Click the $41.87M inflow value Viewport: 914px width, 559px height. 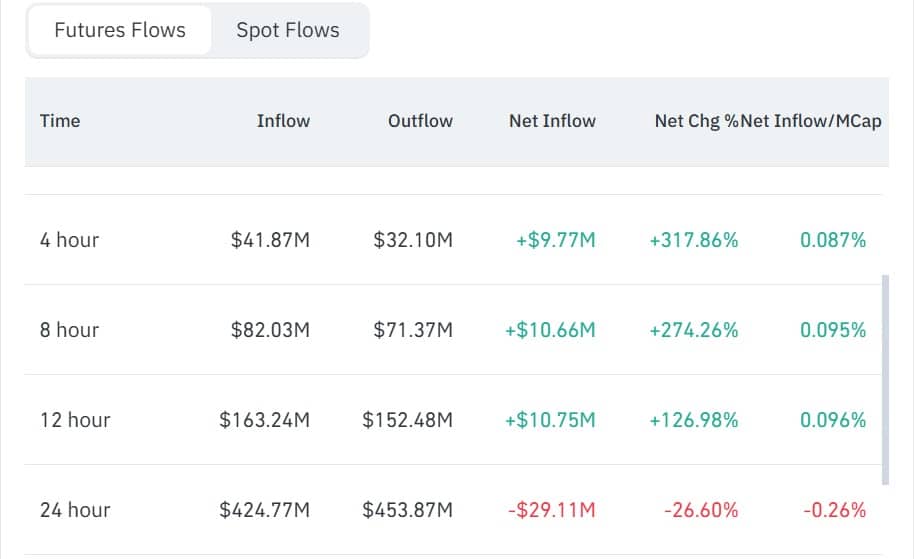(x=270, y=240)
